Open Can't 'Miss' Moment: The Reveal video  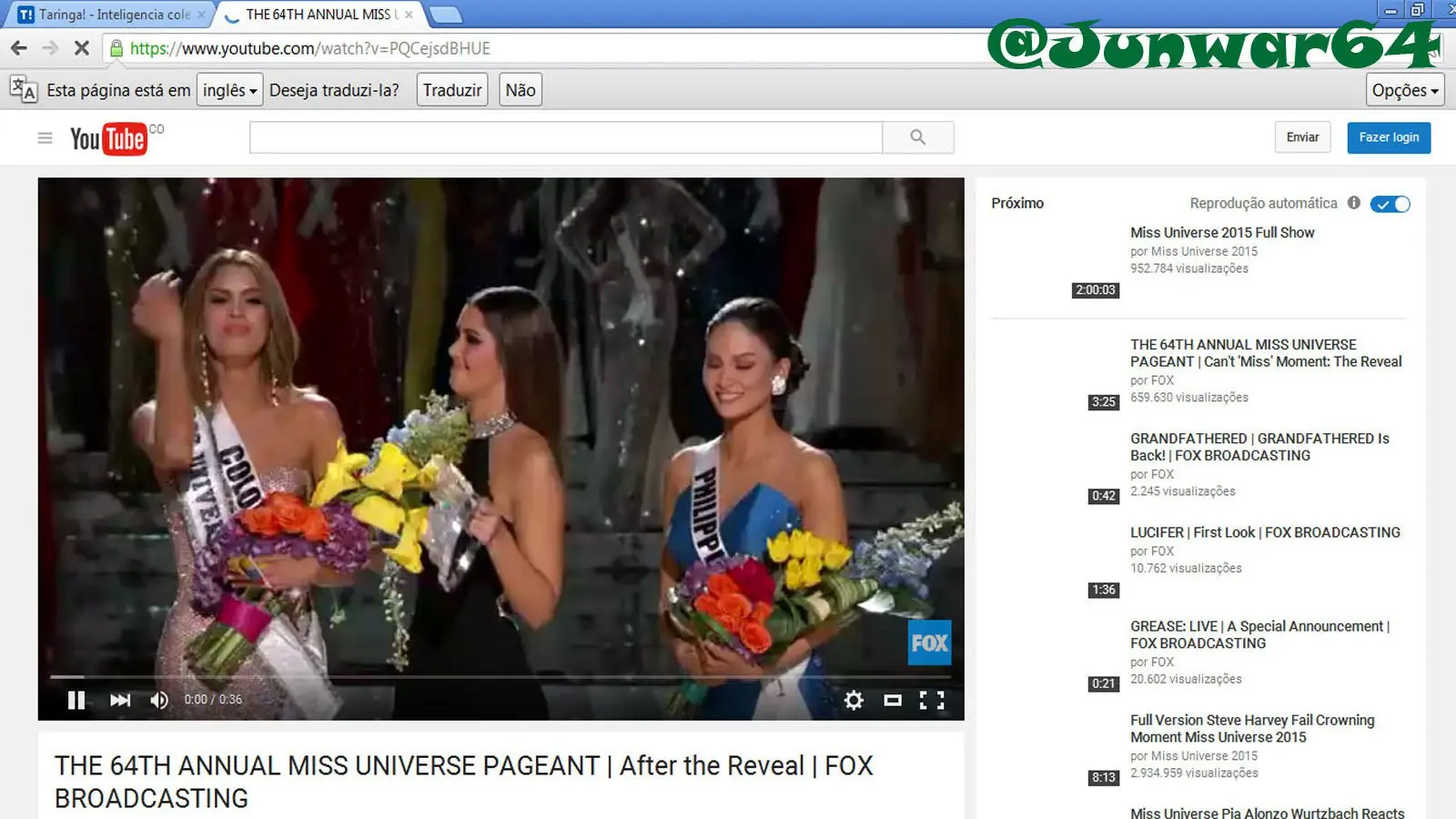click(1266, 353)
